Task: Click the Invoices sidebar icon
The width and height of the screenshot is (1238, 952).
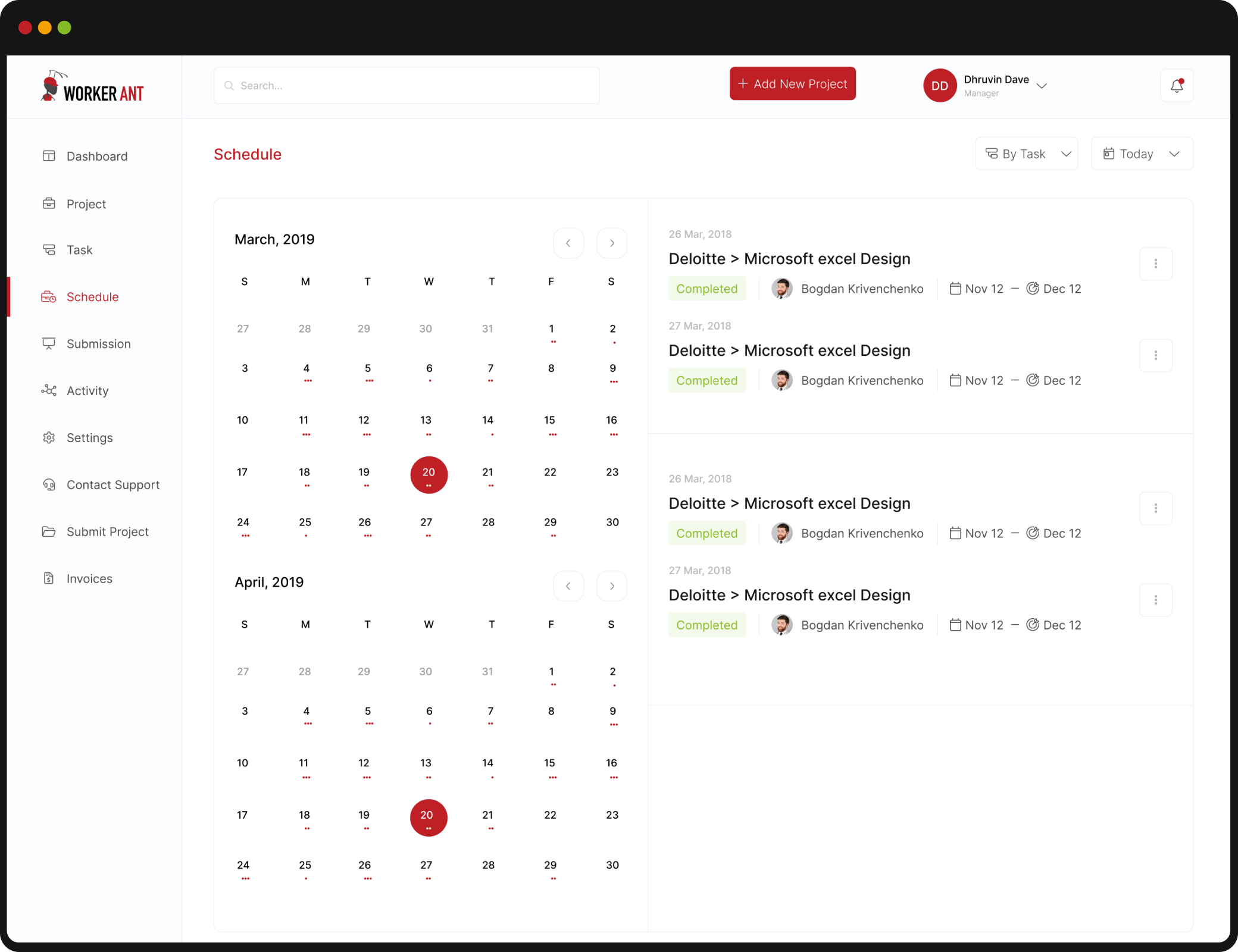Action: (x=49, y=578)
